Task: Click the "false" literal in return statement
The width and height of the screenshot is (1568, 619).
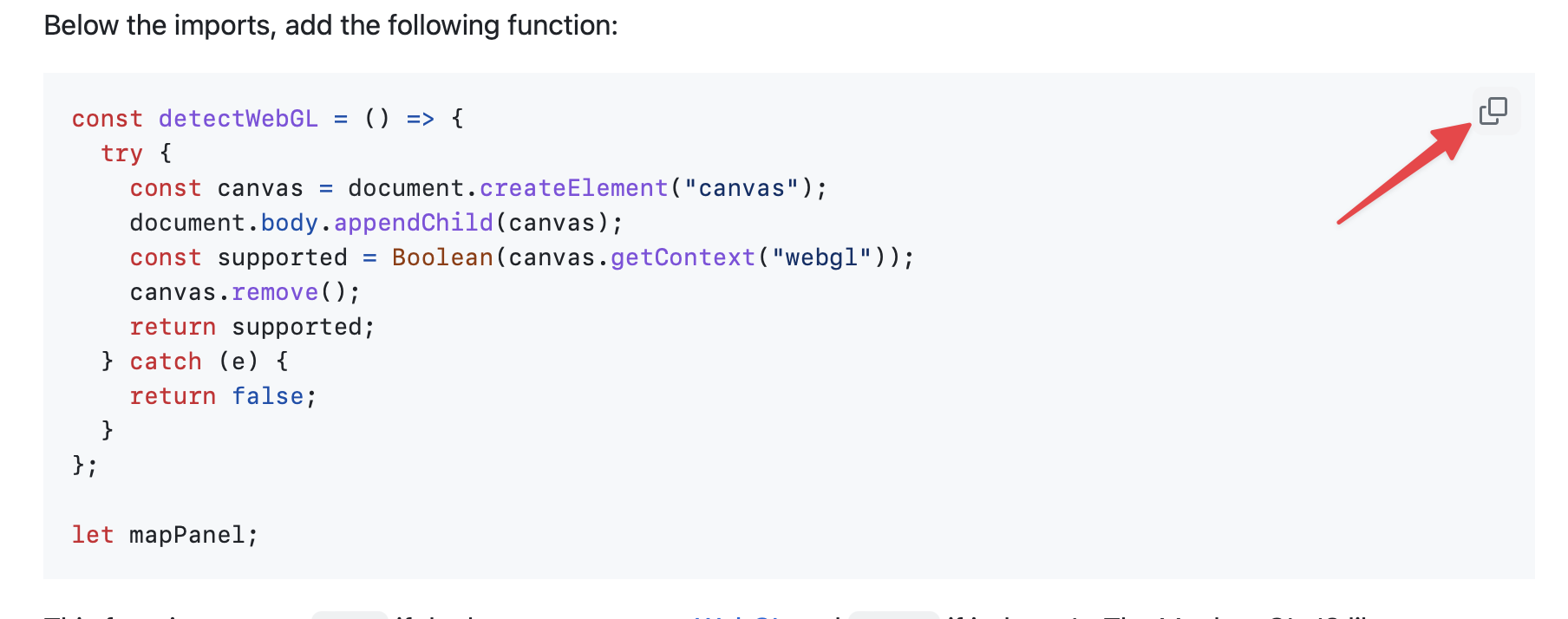Action: click(268, 396)
